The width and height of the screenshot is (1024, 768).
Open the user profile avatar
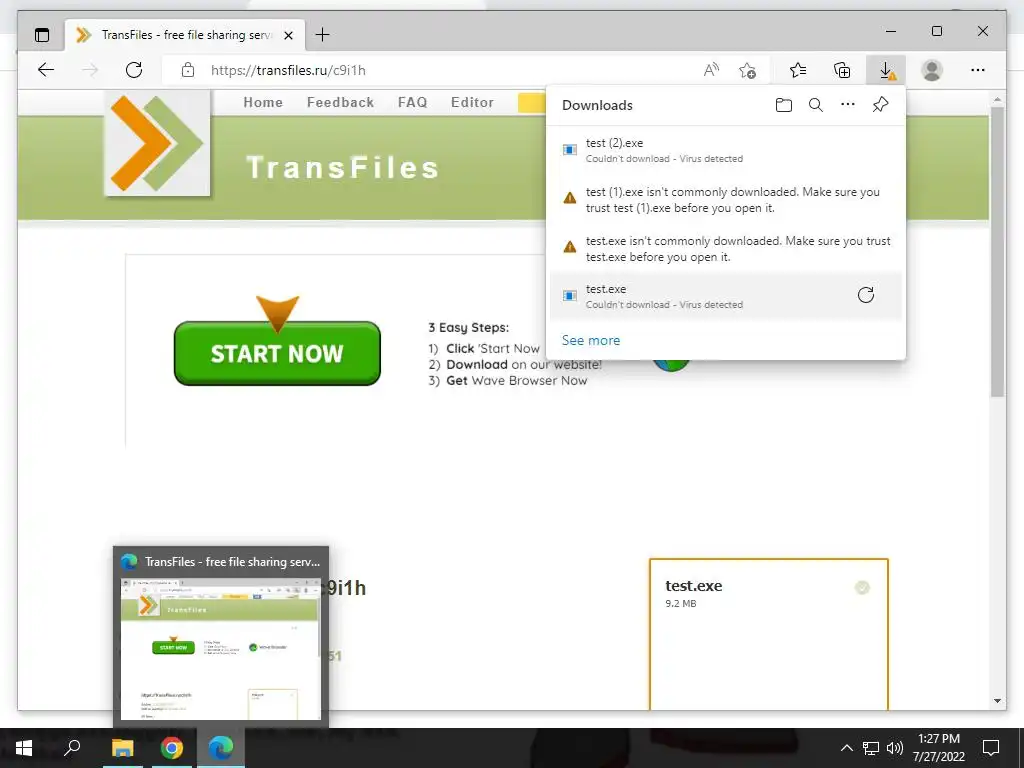tap(932, 70)
